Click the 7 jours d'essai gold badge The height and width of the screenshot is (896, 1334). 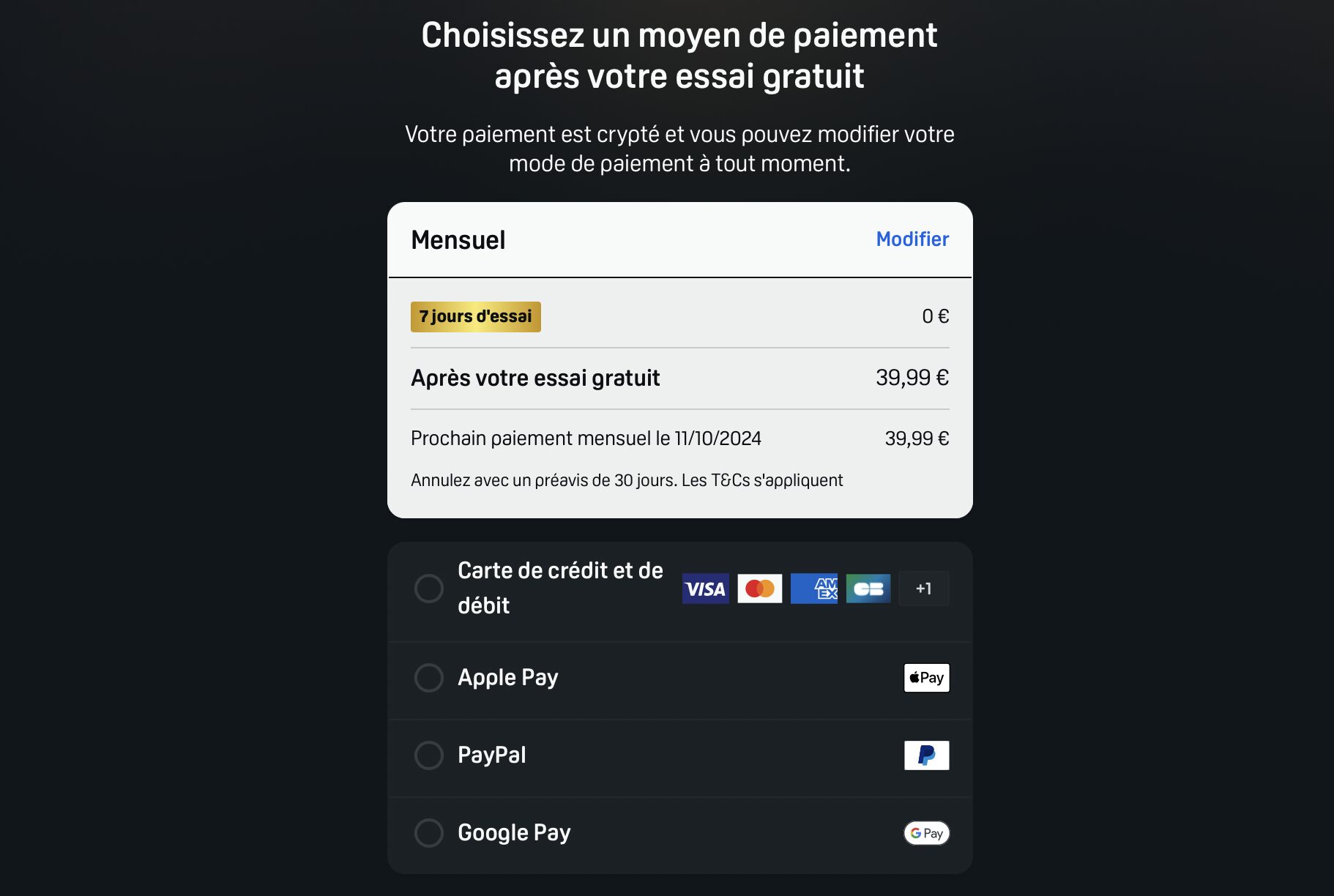476,317
